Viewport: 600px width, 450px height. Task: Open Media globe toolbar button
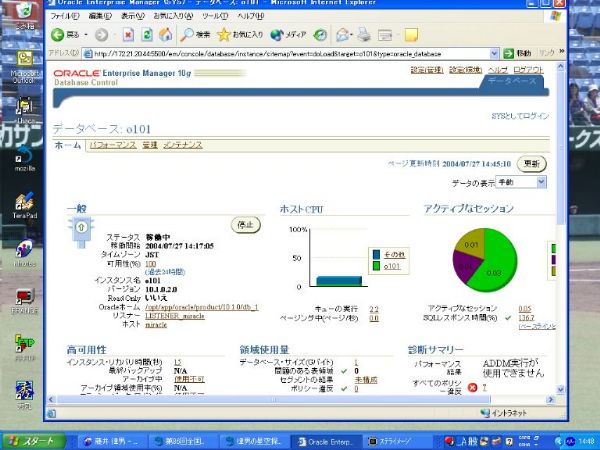point(288,35)
